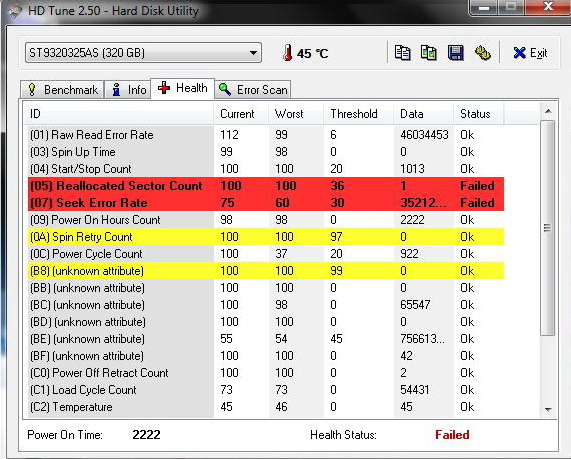The image size is (571, 459).
Task: Switch to the Info tab
Action: (128, 90)
